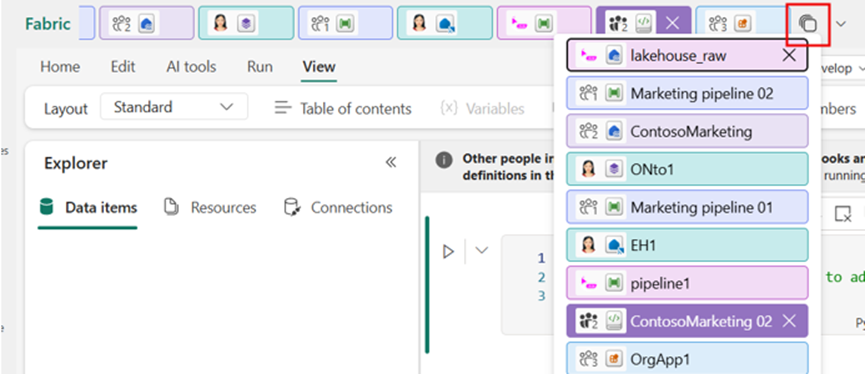Select lakehouse_raw in the open tabs list
Screen dimensions: 865x374
click(x=687, y=55)
